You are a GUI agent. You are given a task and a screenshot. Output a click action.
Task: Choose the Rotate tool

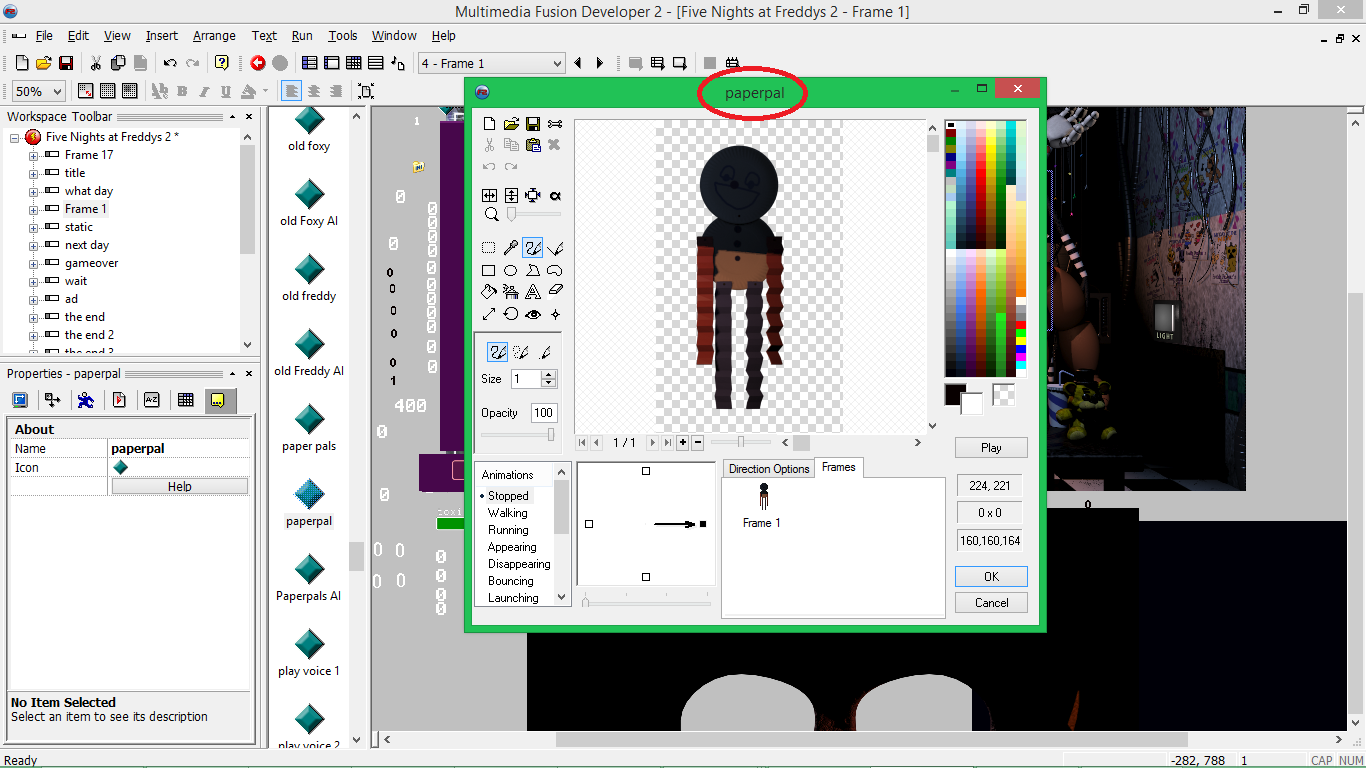tap(511, 314)
